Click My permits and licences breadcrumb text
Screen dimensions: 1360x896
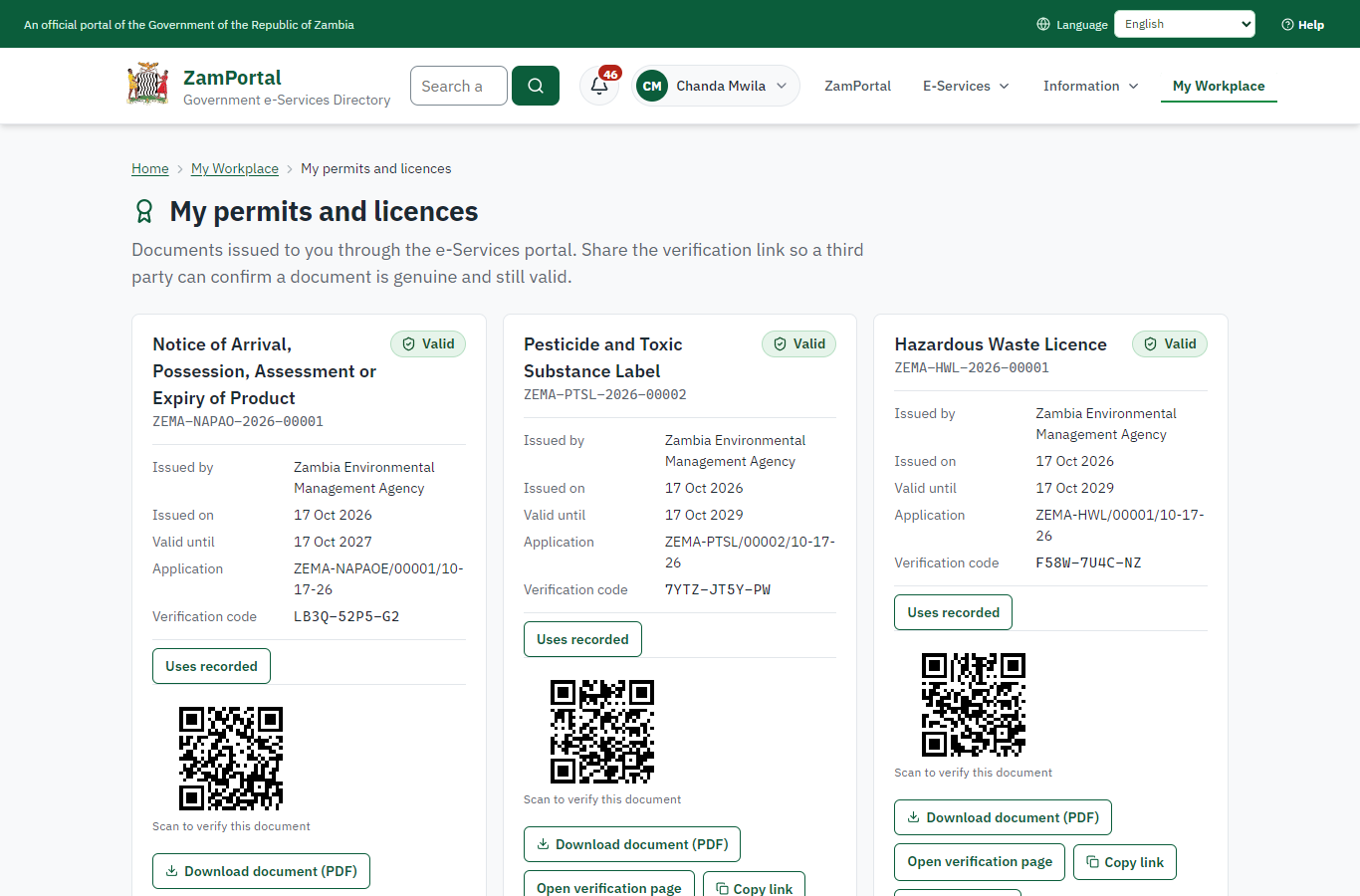coord(376,168)
